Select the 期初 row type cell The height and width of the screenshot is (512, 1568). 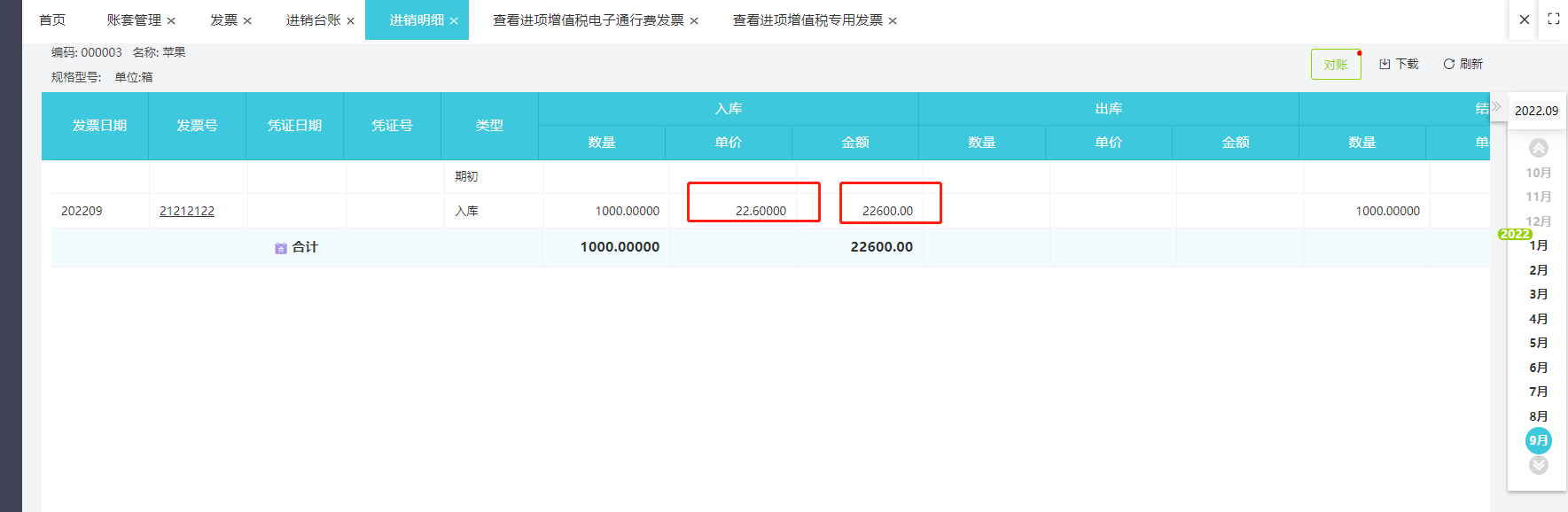coord(493,176)
